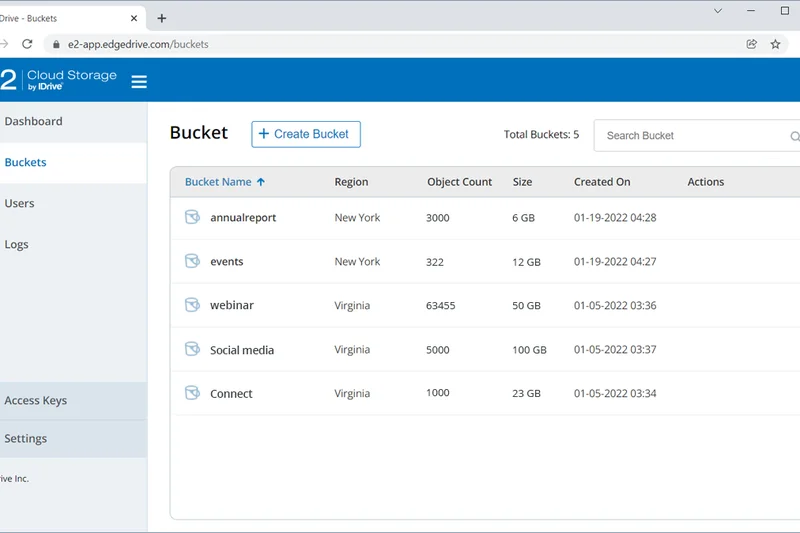800x533 pixels.
Task: Open Access Keys from the sidebar
Action: pyautogui.click(x=36, y=400)
